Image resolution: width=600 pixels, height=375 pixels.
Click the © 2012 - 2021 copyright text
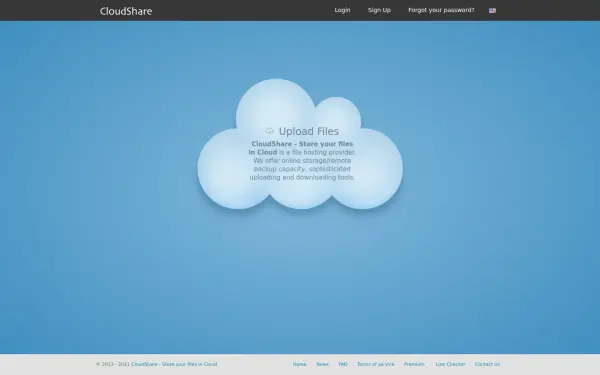click(x=113, y=364)
